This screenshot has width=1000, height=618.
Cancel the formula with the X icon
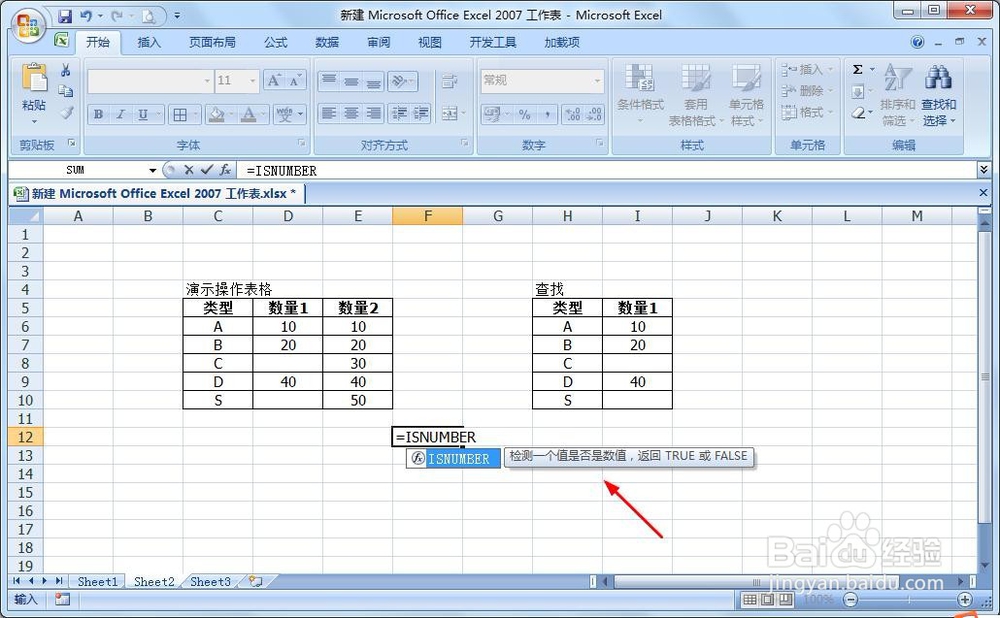click(188, 170)
